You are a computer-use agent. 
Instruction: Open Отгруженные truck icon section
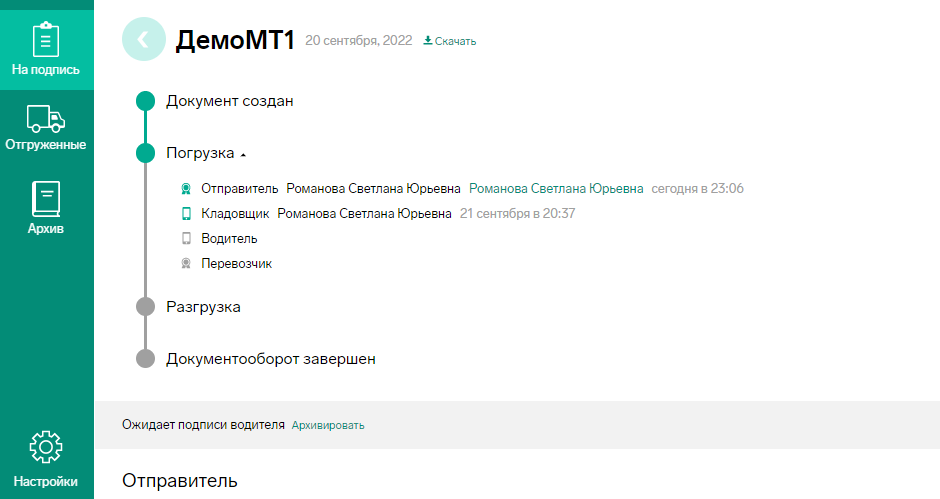(x=46, y=128)
